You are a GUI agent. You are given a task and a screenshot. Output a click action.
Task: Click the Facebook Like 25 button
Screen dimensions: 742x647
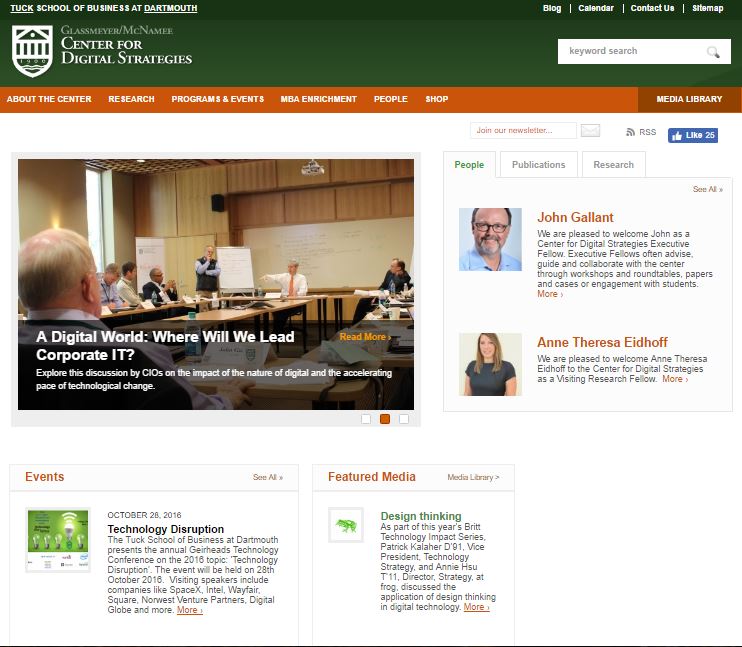point(693,135)
